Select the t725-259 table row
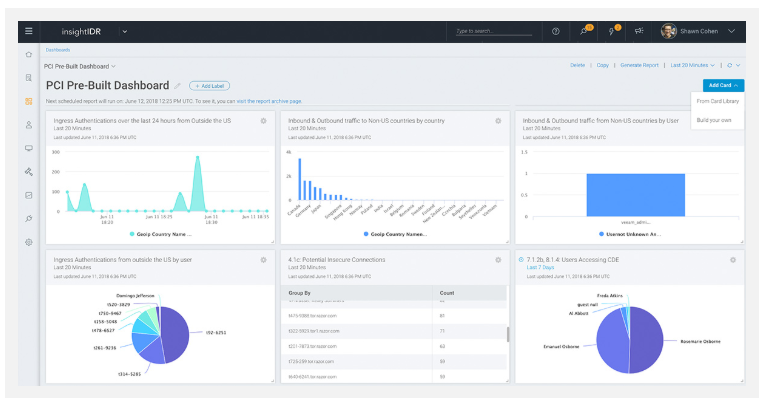The width and height of the screenshot is (762, 400). (394, 362)
